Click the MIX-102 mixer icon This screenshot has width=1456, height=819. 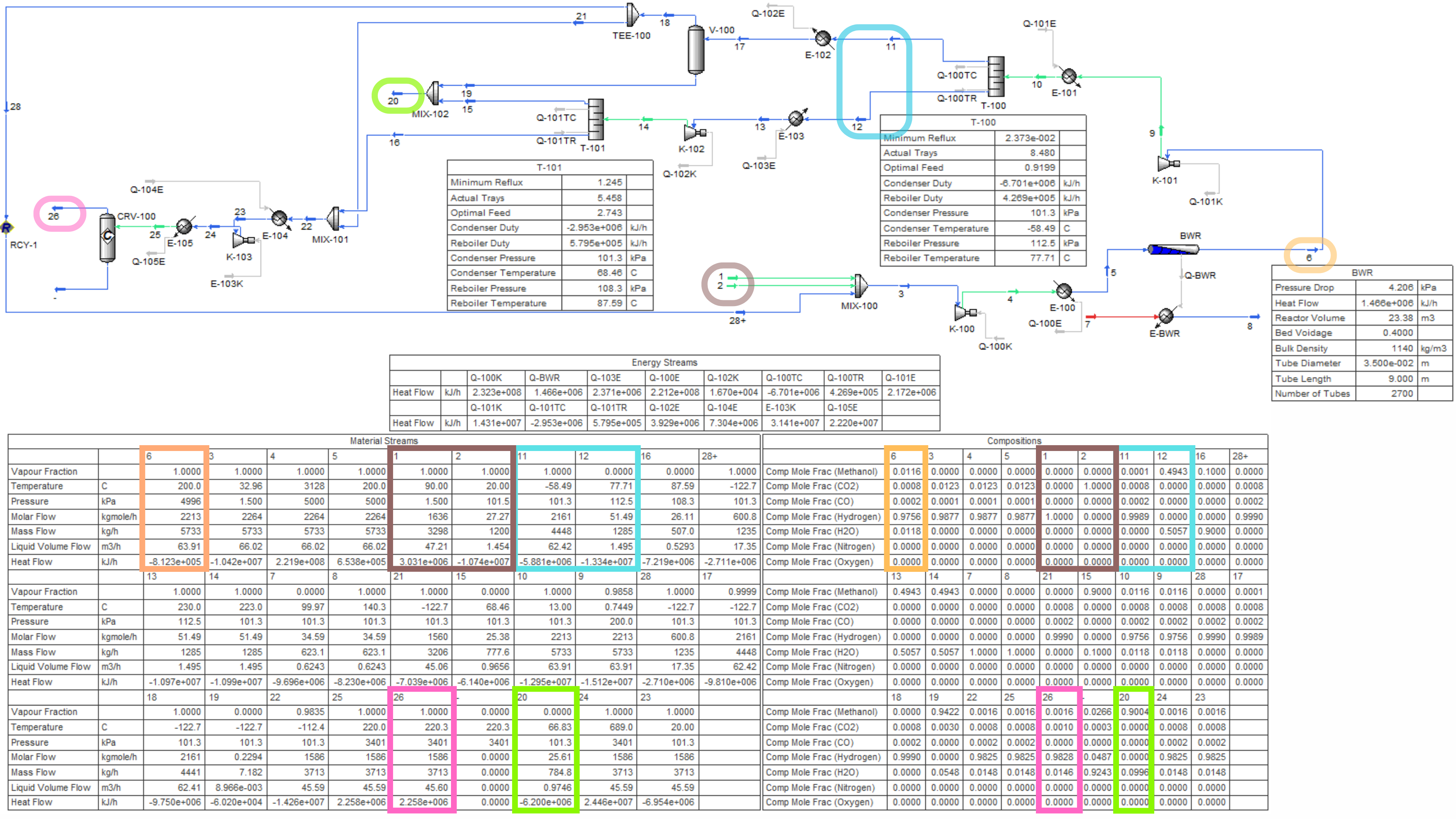pos(433,93)
